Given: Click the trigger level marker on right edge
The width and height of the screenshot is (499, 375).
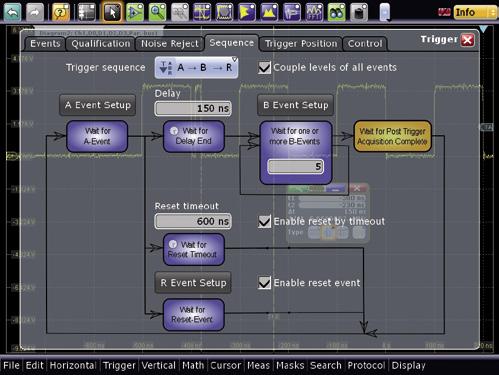Looking at the screenshot, I should coord(486,127).
